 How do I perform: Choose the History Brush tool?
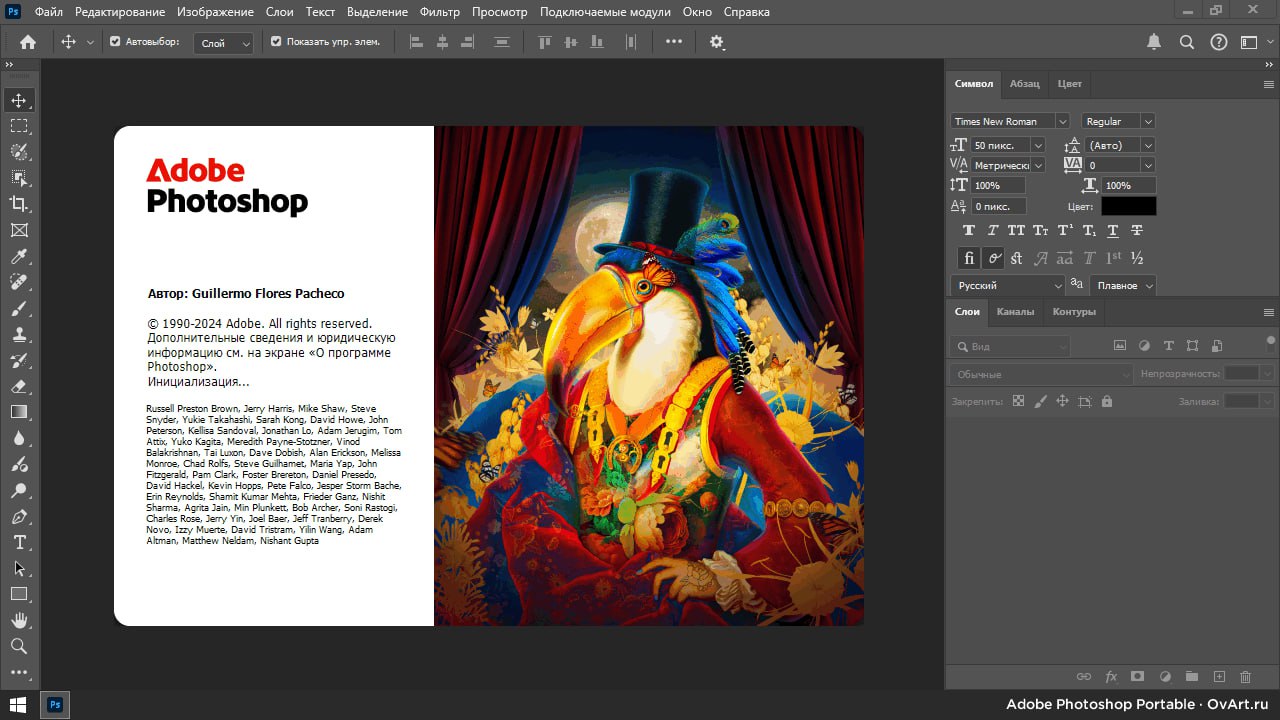coord(19,360)
